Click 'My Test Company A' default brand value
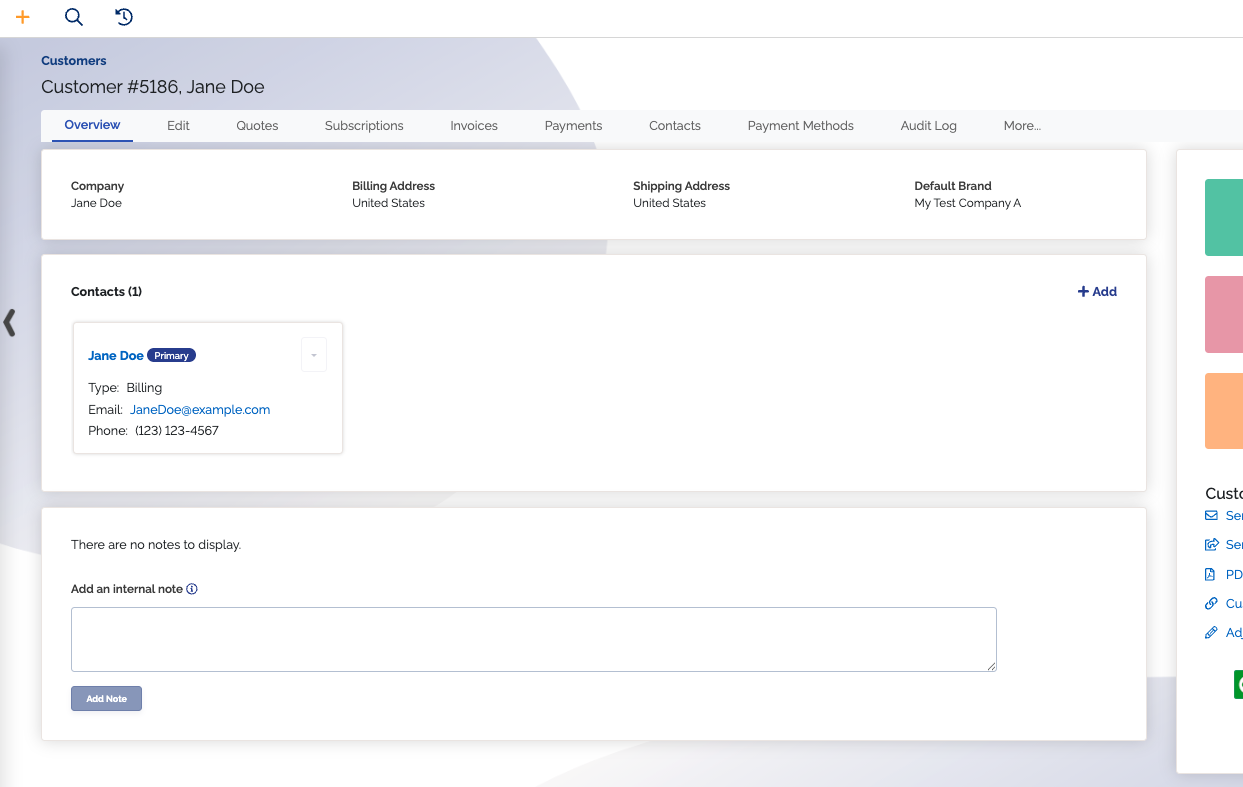The width and height of the screenshot is (1243, 787). point(968,203)
